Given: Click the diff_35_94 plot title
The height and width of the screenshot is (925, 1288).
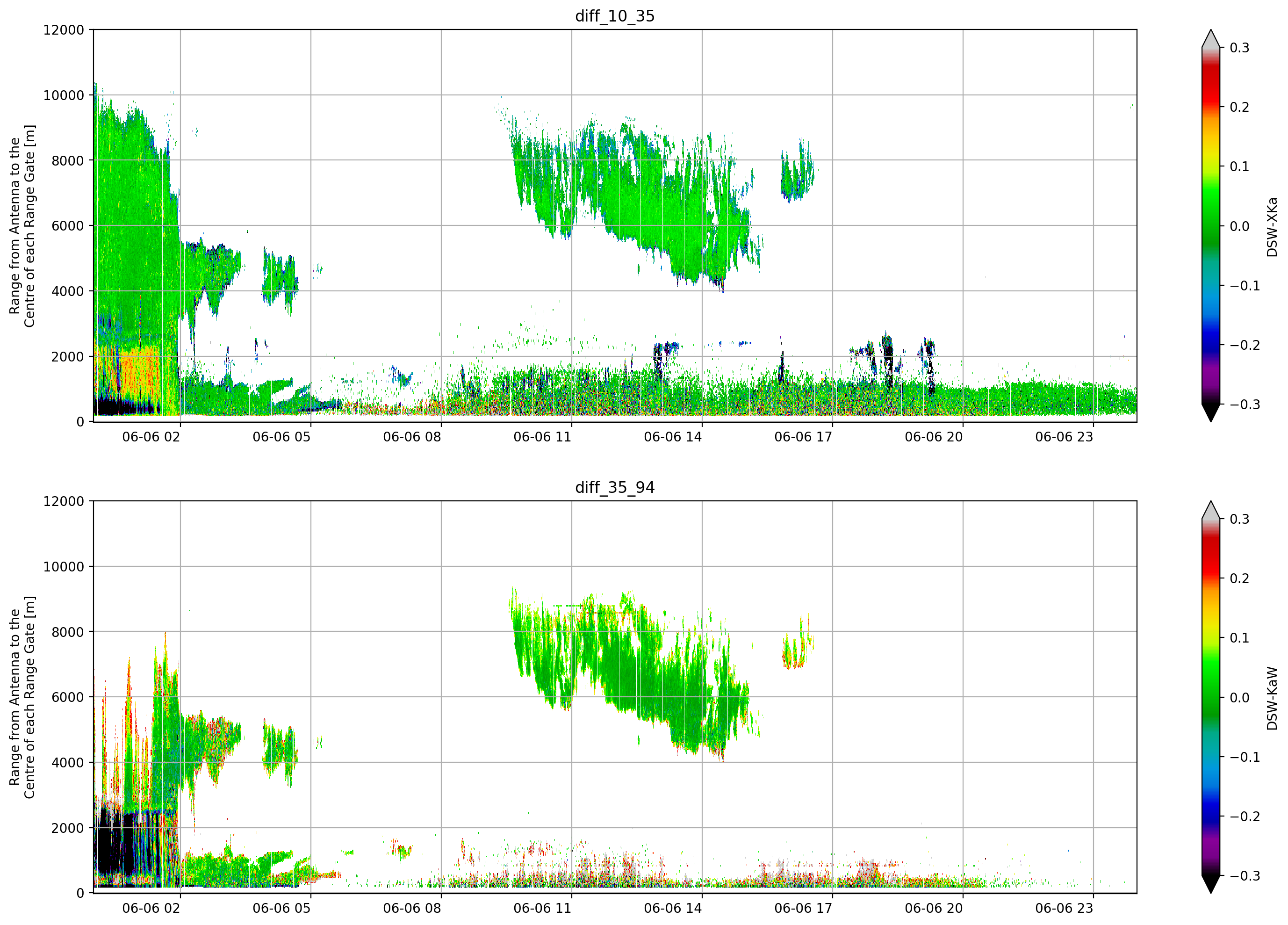Looking at the screenshot, I should tap(614, 487).
